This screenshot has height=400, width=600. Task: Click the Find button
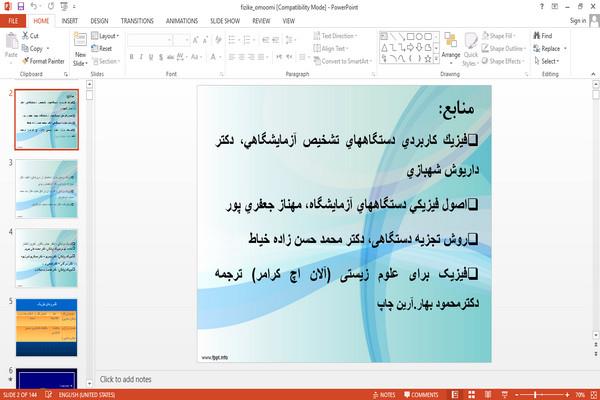click(543, 36)
